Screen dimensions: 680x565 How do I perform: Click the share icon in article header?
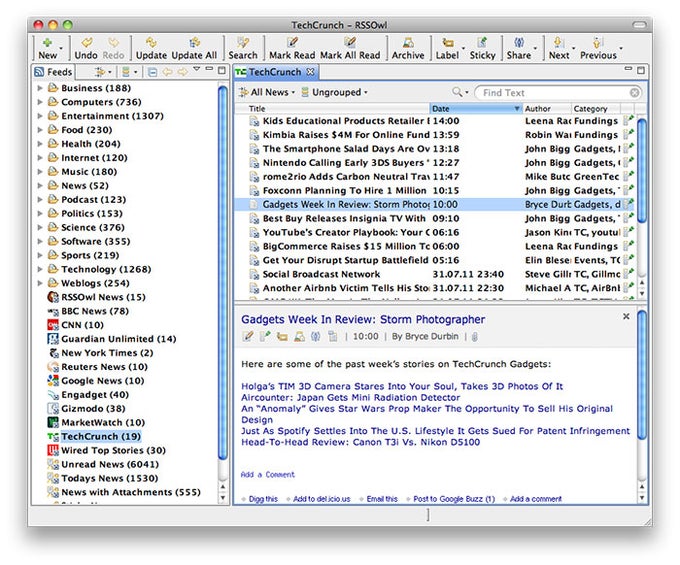coord(316,336)
